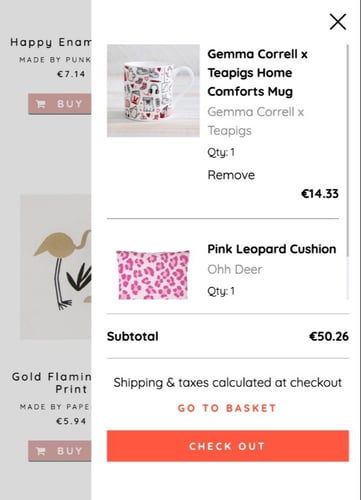Click the Ohh Deer brand name
361x500 pixels.
click(235, 269)
